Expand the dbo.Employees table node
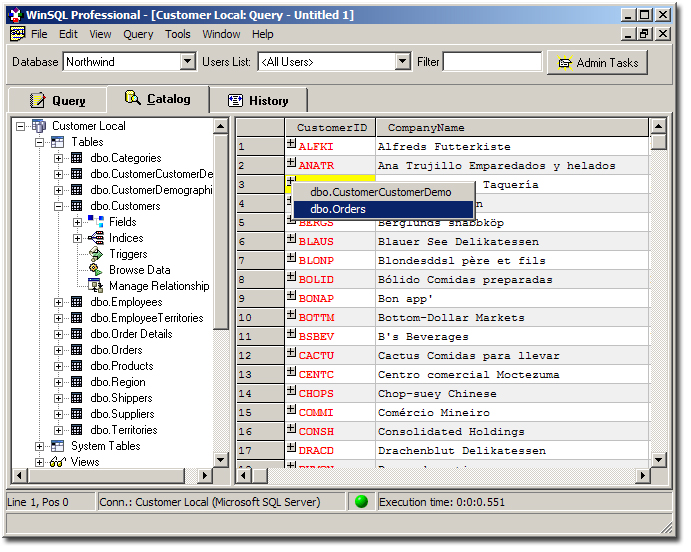The width and height of the screenshot is (691, 552). 59,302
